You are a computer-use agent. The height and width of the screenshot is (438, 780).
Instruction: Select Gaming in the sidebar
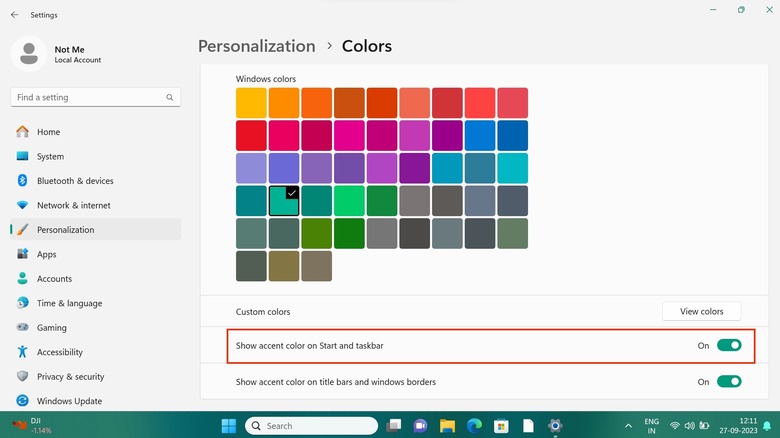[53, 328]
